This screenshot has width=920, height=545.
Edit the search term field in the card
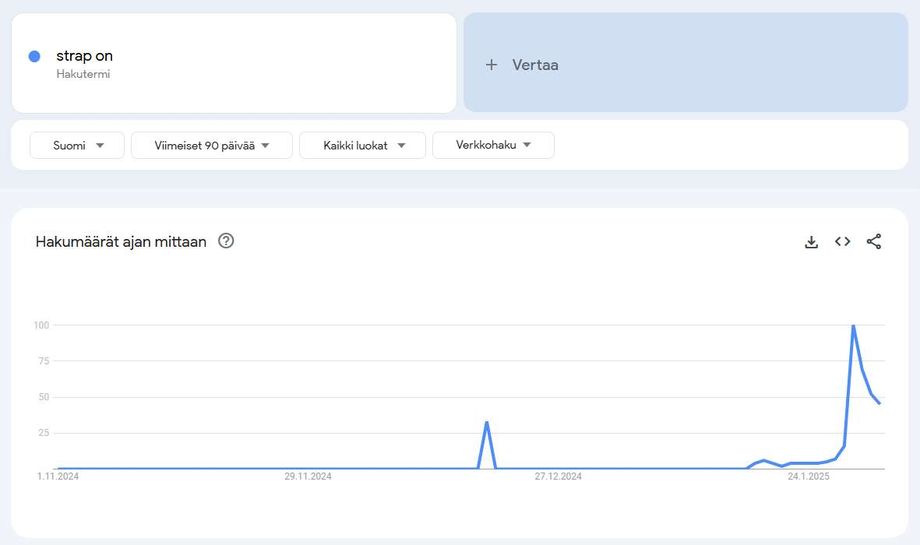84,56
